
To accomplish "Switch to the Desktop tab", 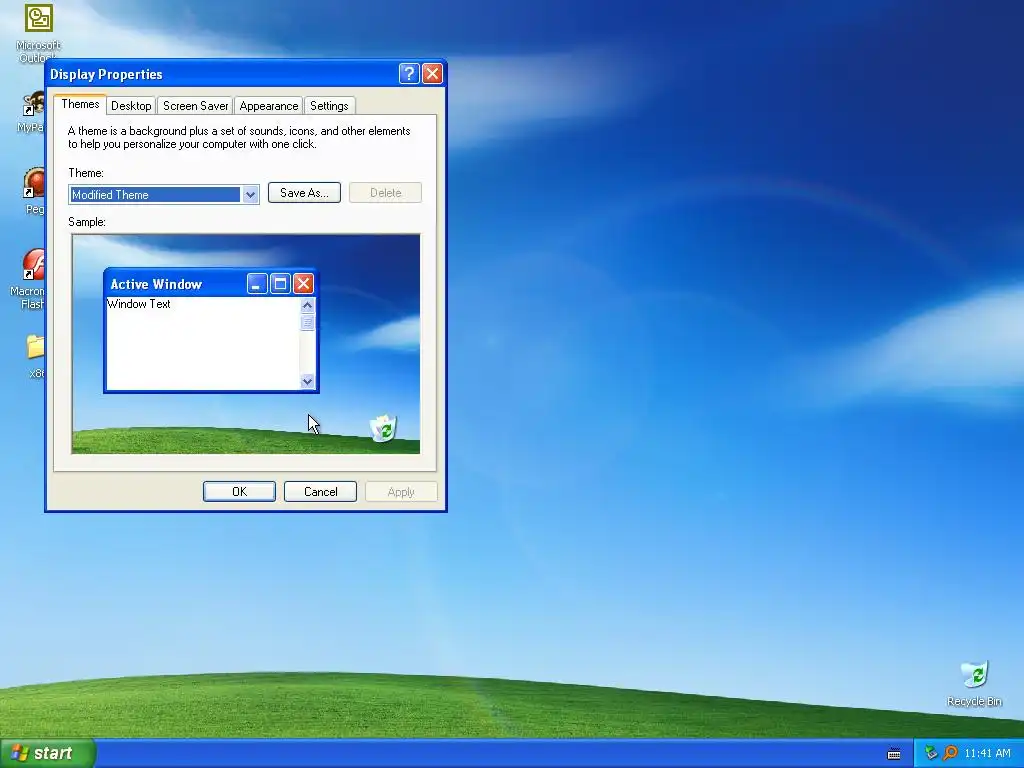I will pyautogui.click(x=131, y=106).
